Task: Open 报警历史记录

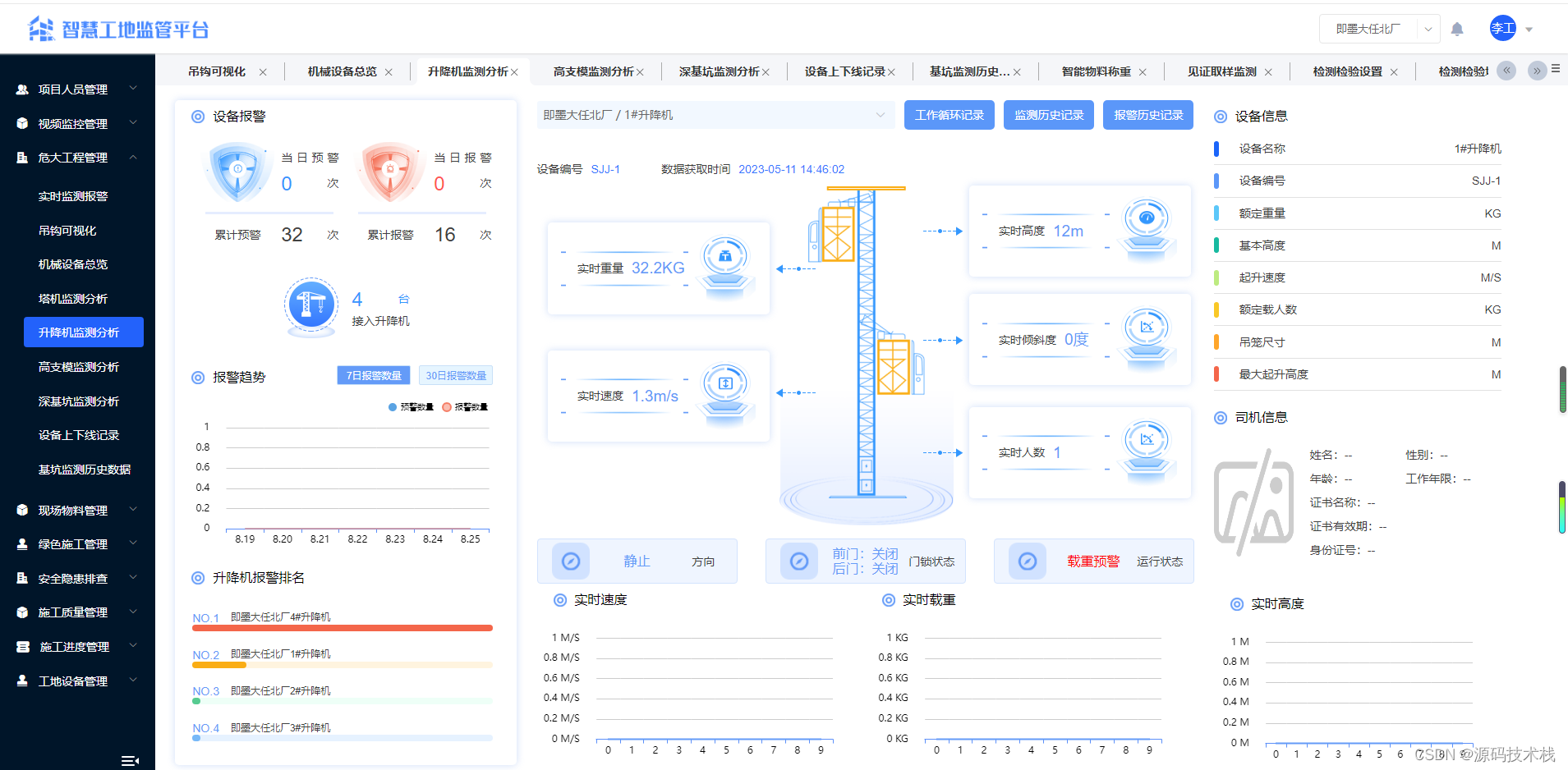Action: click(x=1148, y=115)
